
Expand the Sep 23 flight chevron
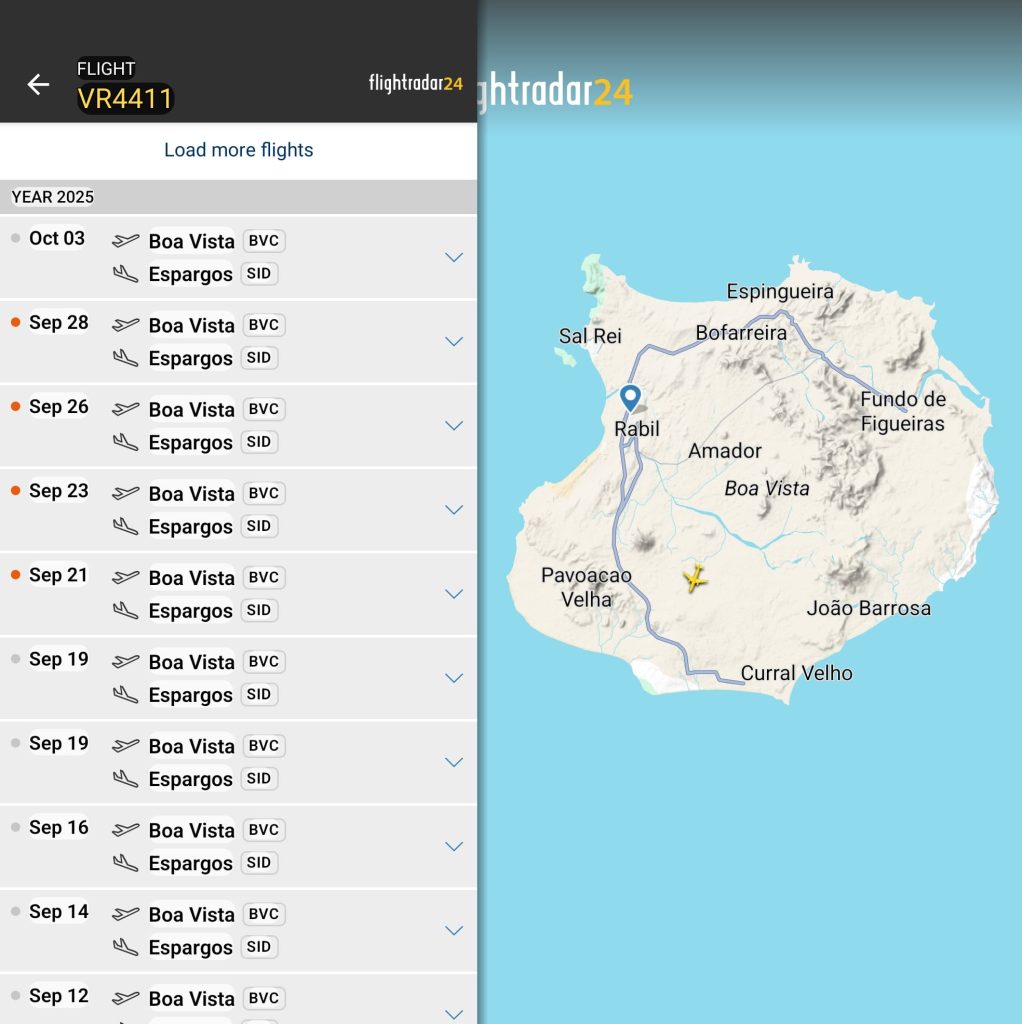pyautogui.click(x=454, y=509)
